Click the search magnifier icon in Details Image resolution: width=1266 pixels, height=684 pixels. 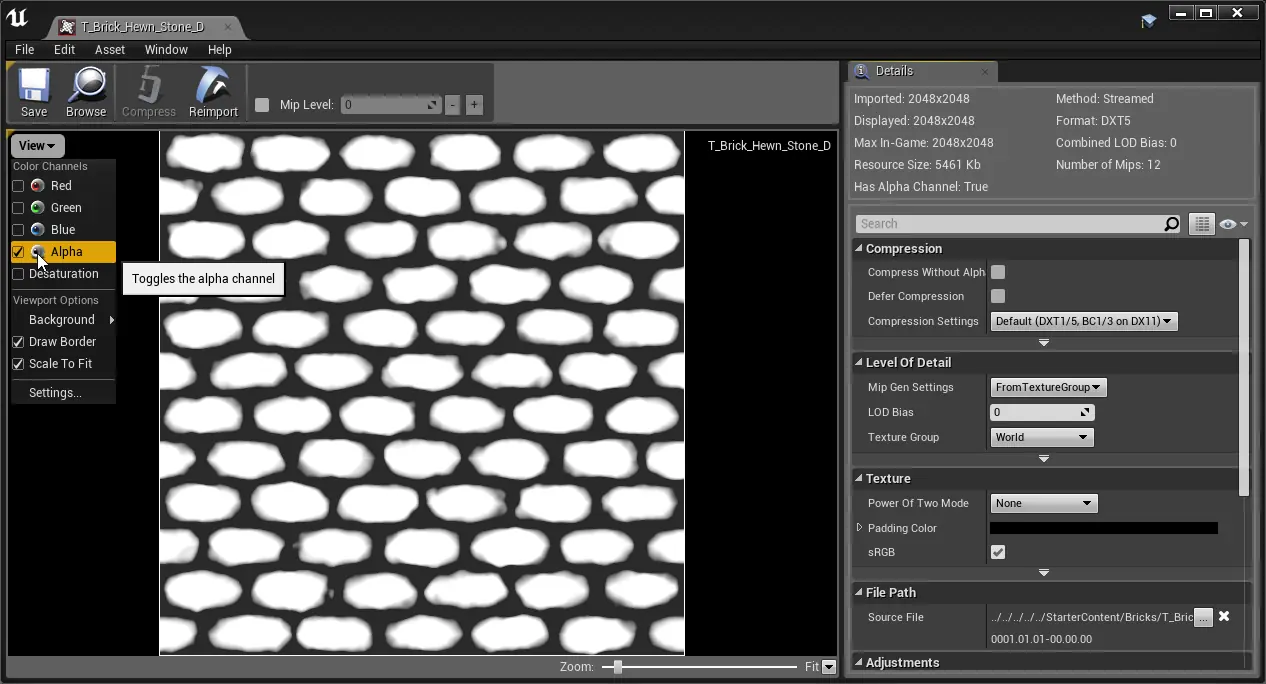[1172, 224]
